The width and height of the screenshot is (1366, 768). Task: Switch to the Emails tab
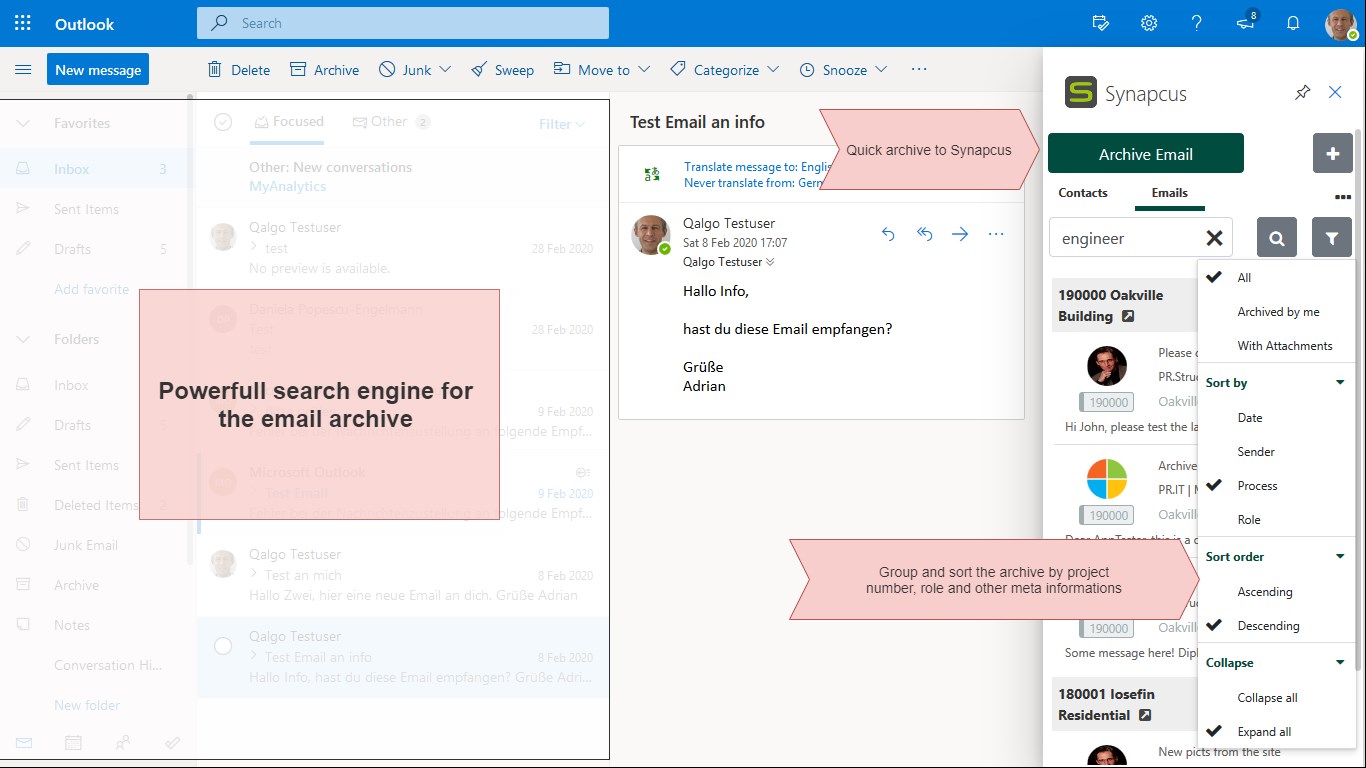coord(1170,193)
